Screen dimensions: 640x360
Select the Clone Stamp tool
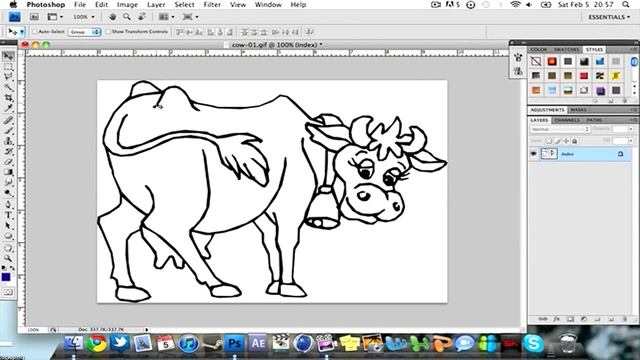8,141
